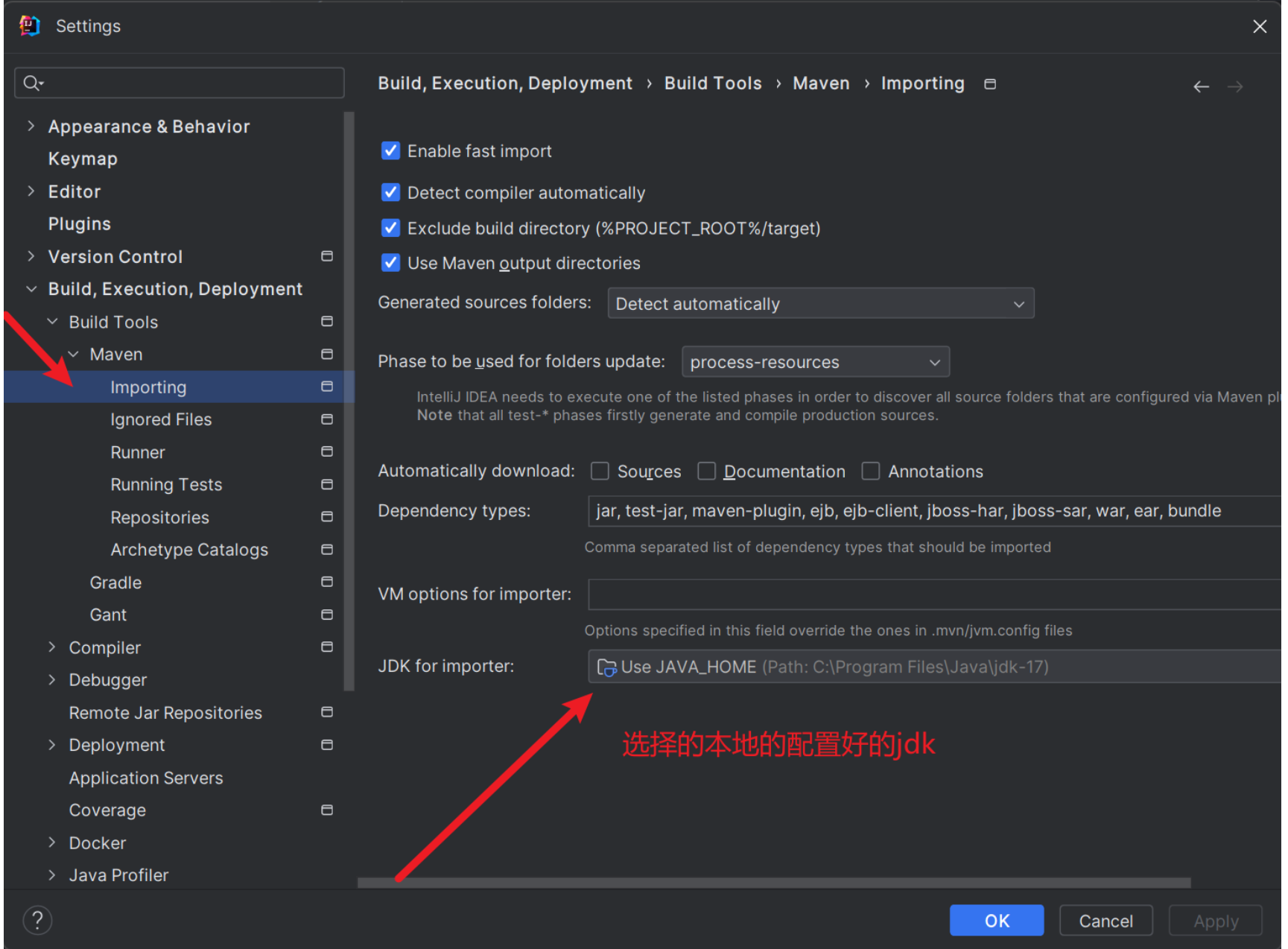This screenshot has height=949, width=1288.
Task: Click the vertical scrollbar of the settings tree
Action: click(x=349, y=401)
